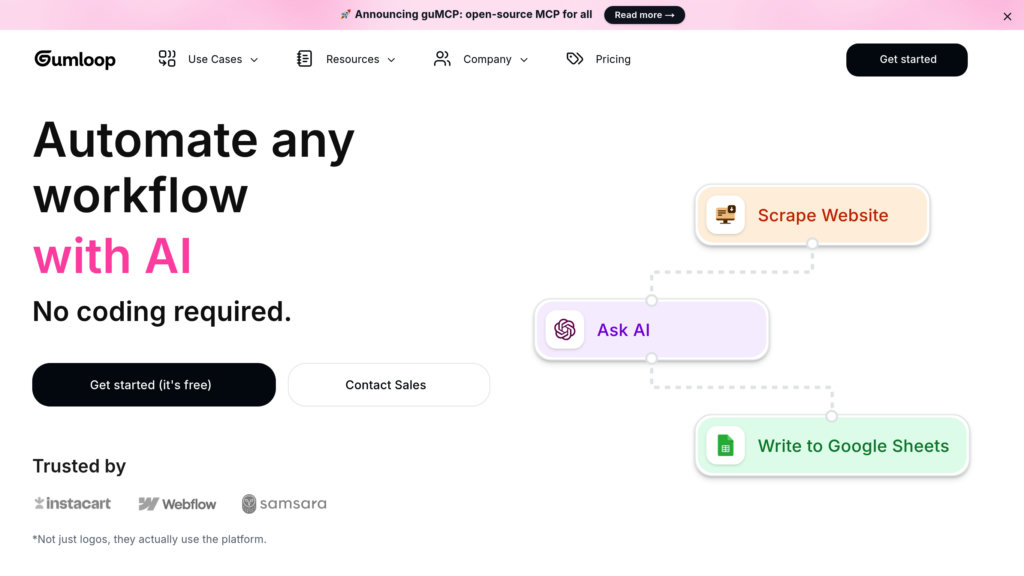Click Get started in the navigation bar
Image resolution: width=1024 pixels, height=576 pixels.
coord(906,59)
